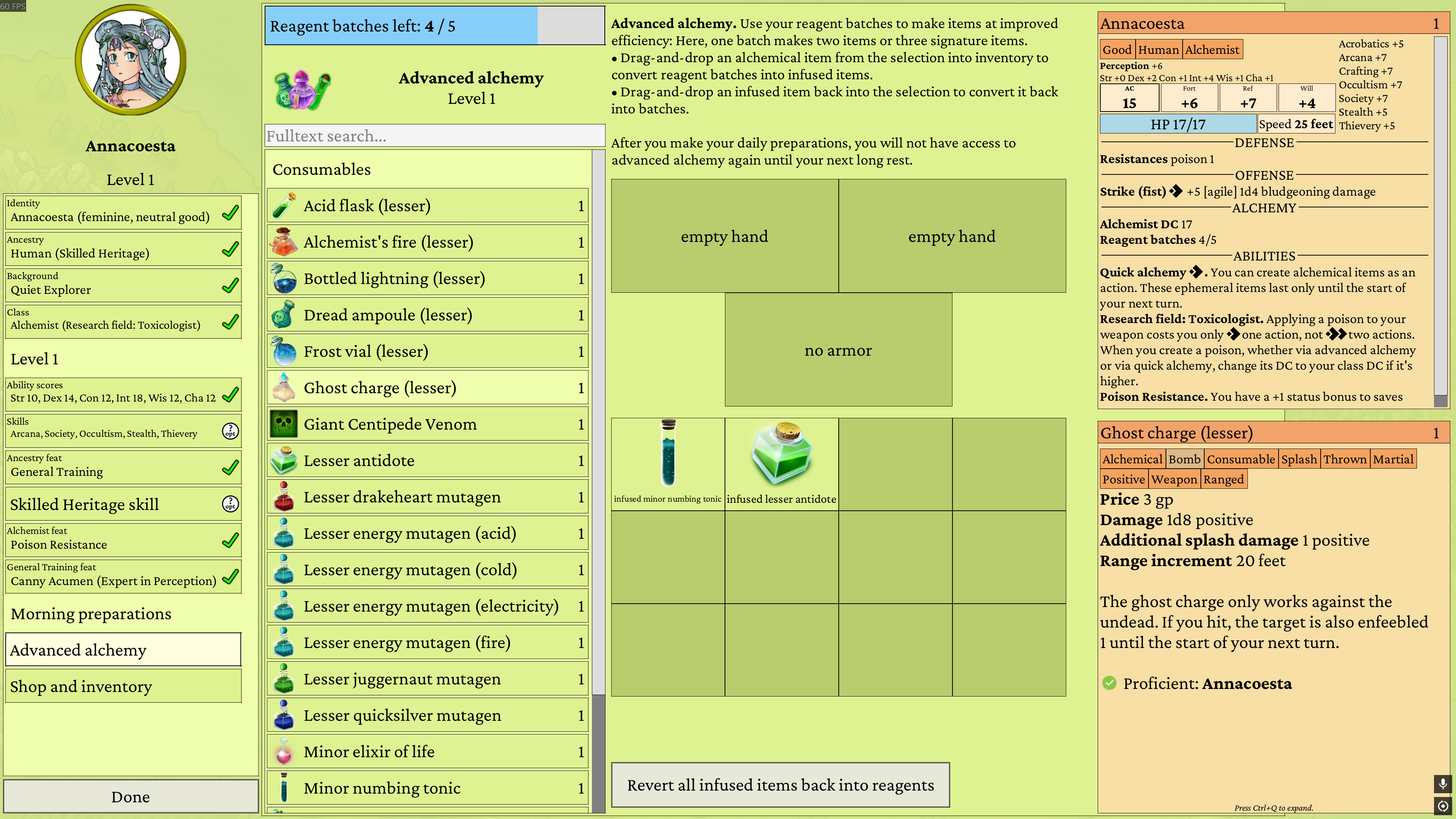Select the Lesser antidote list icon
The width and height of the screenshot is (1456, 819).
284,461
